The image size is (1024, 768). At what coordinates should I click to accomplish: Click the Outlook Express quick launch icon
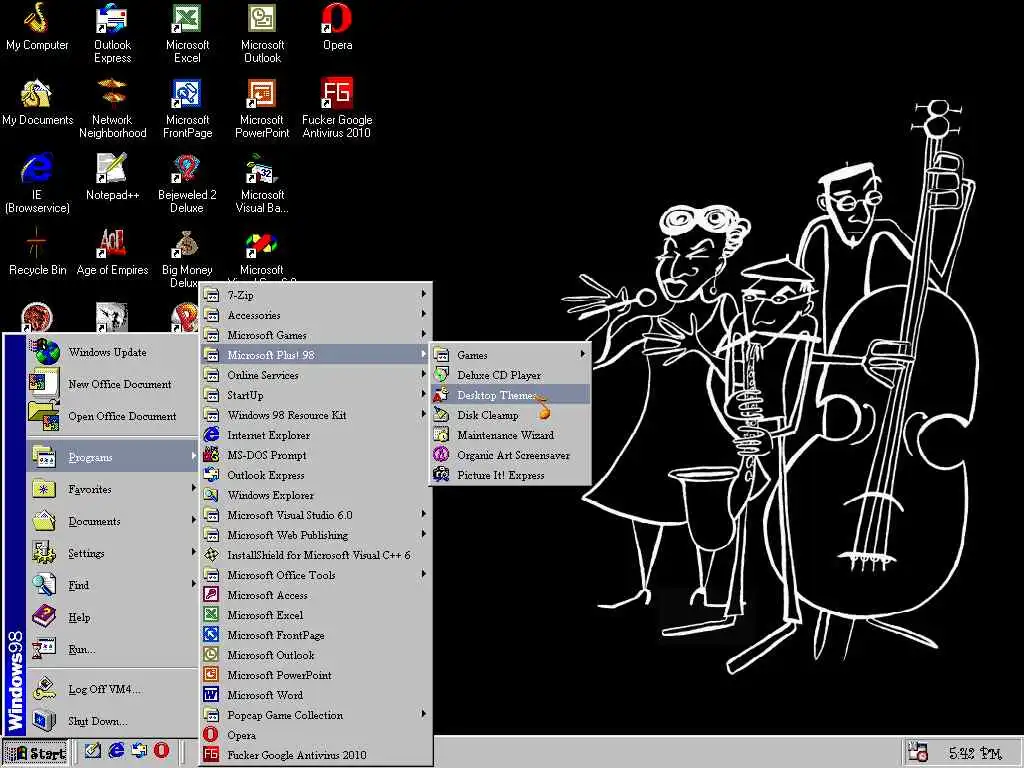pyautogui.click(x=139, y=751)
